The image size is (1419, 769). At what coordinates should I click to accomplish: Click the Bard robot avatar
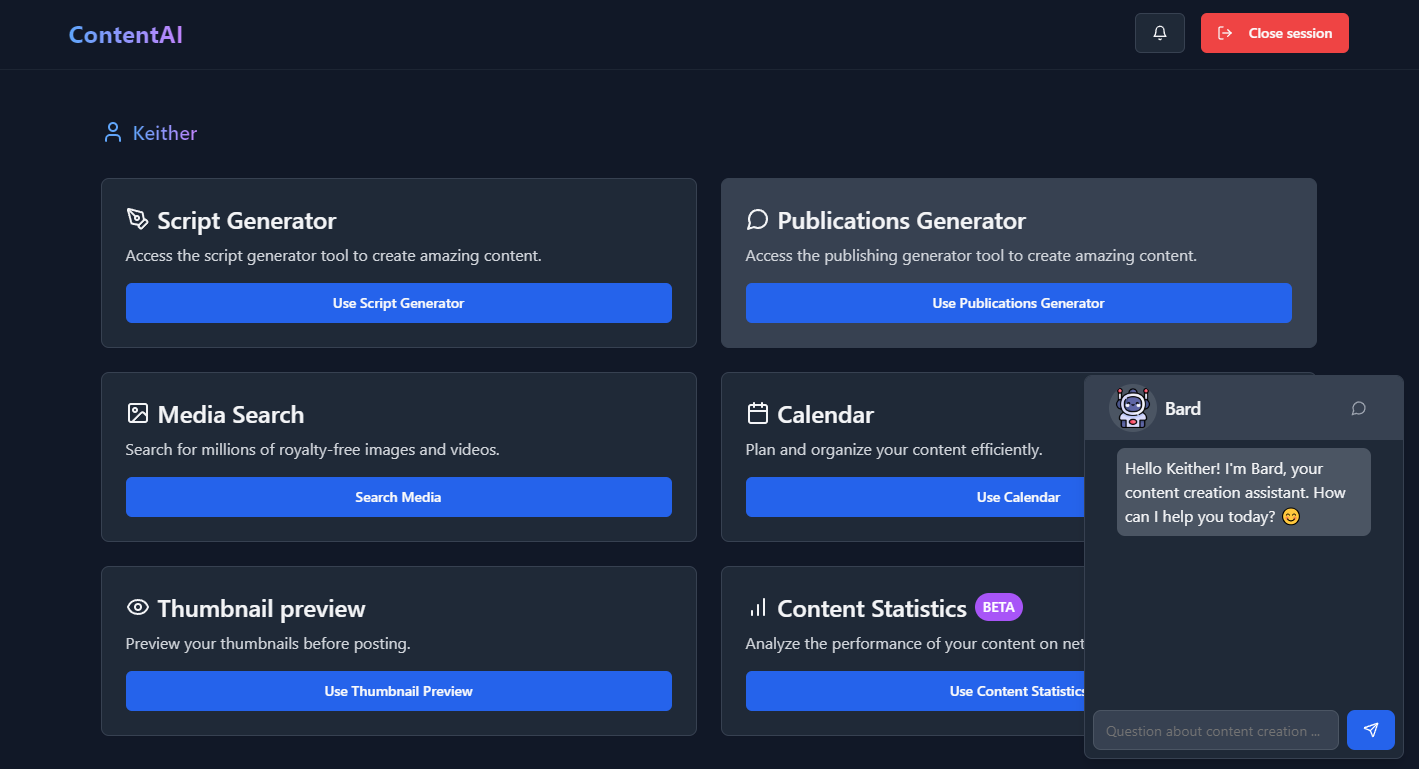[x=1132, y=408]
